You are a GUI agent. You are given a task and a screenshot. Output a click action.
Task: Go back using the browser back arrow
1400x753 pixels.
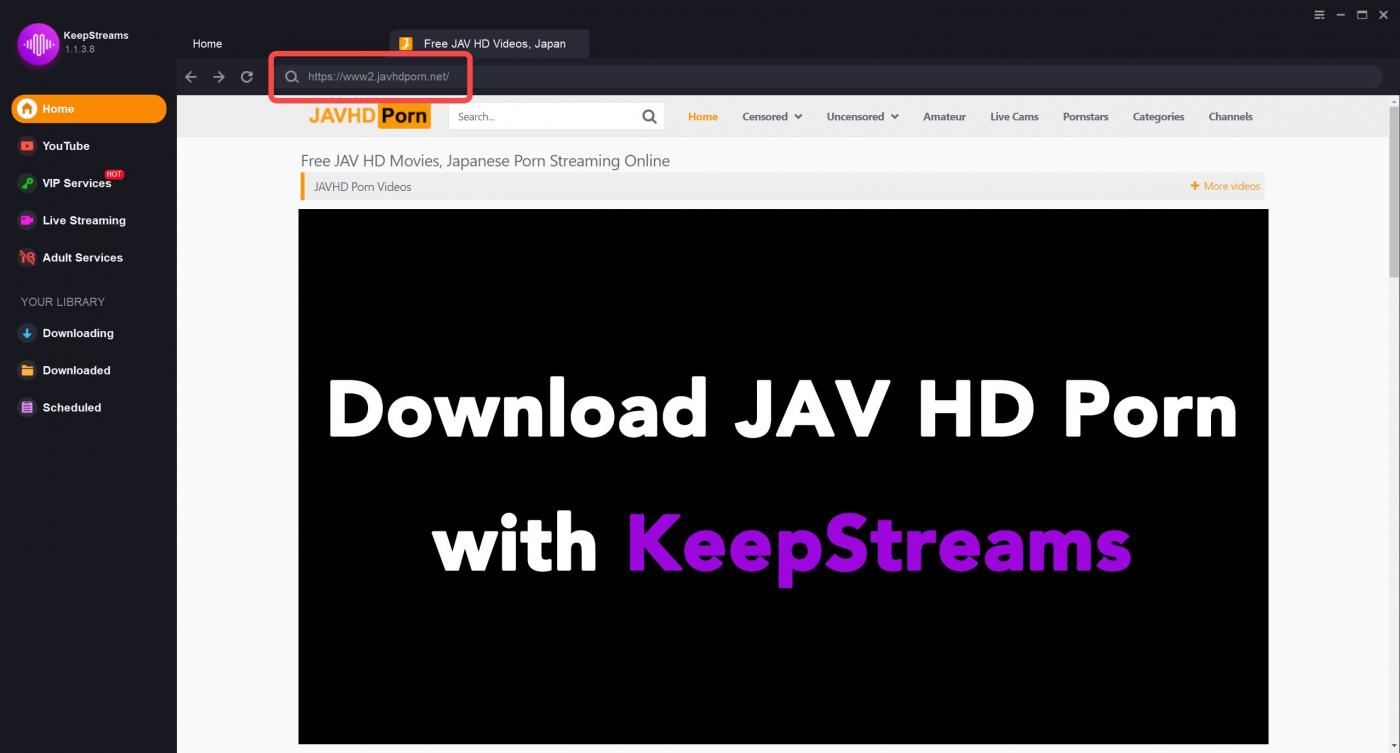coord(191,77)
